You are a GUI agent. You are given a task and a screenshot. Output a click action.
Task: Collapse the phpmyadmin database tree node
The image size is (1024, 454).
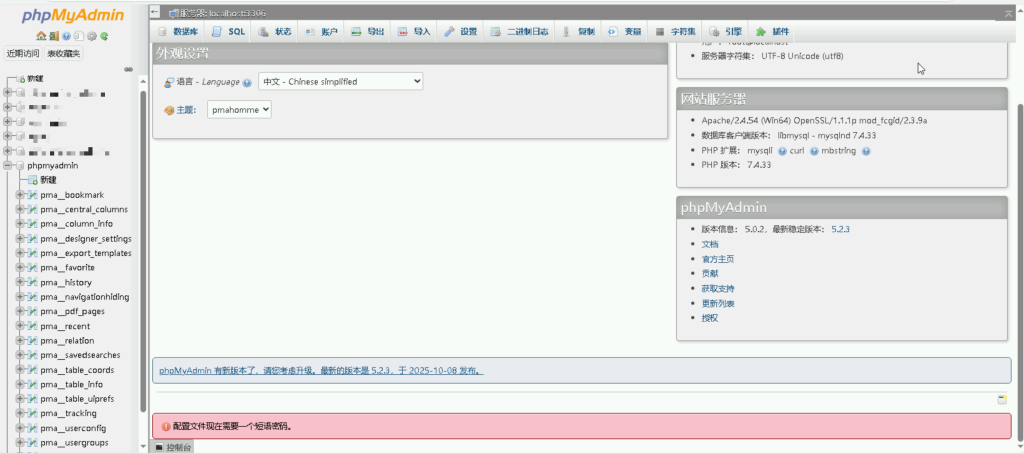point(8,165)
